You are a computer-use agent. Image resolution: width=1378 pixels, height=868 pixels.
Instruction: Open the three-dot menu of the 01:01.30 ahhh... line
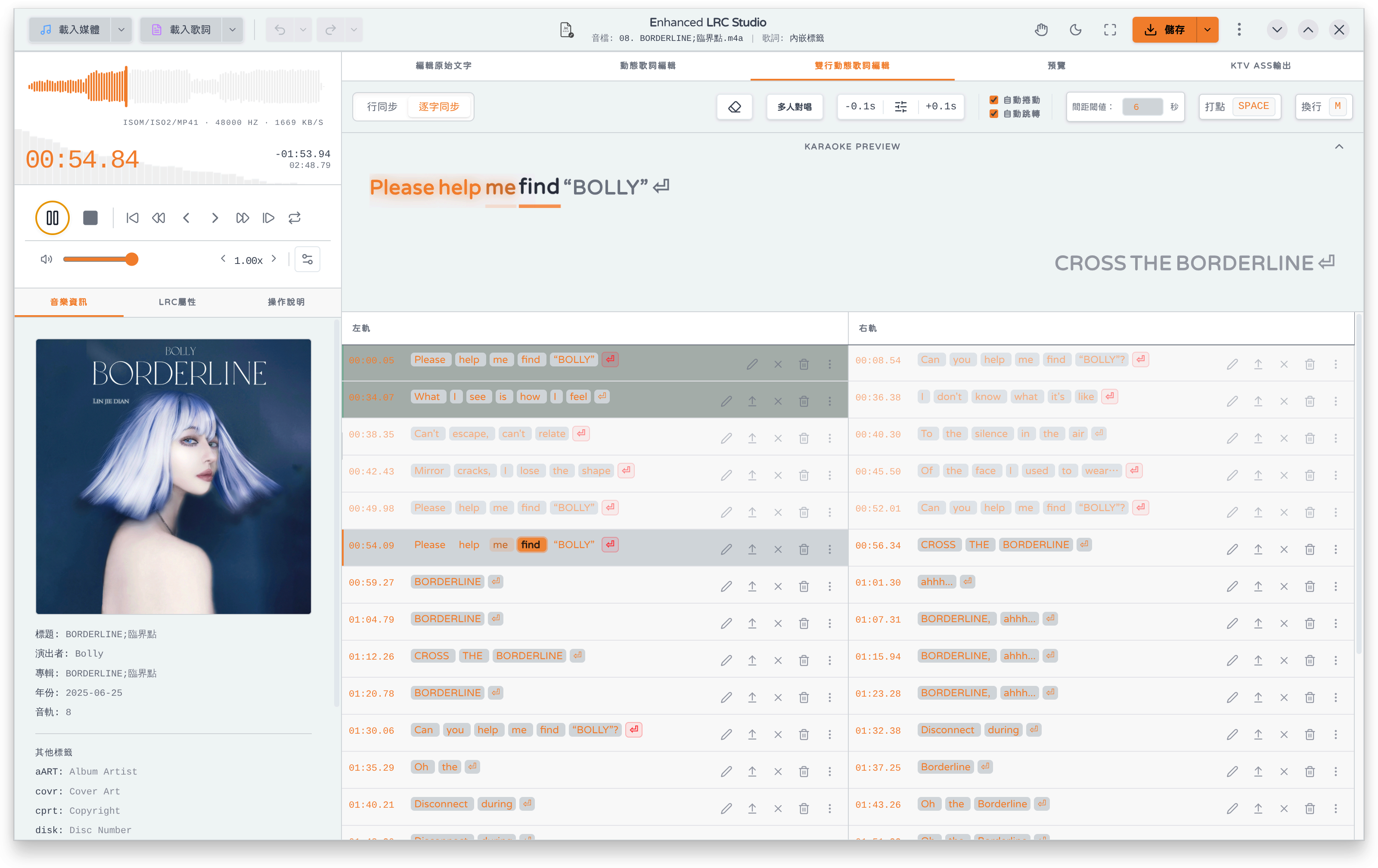(x=1336, y=586)
